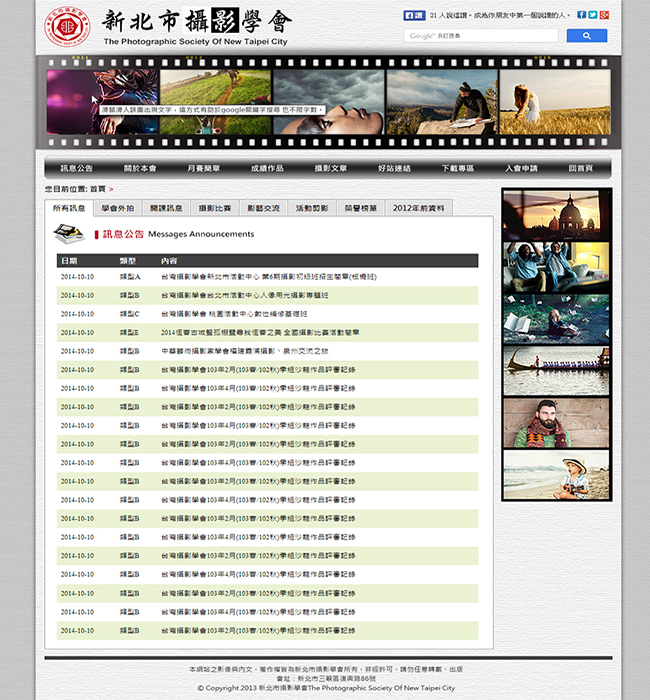Open 月賽簡章 in the navigation bar
Image resolution: width=650 pixels, height=700 pixels.
click(x=204, y=168)
